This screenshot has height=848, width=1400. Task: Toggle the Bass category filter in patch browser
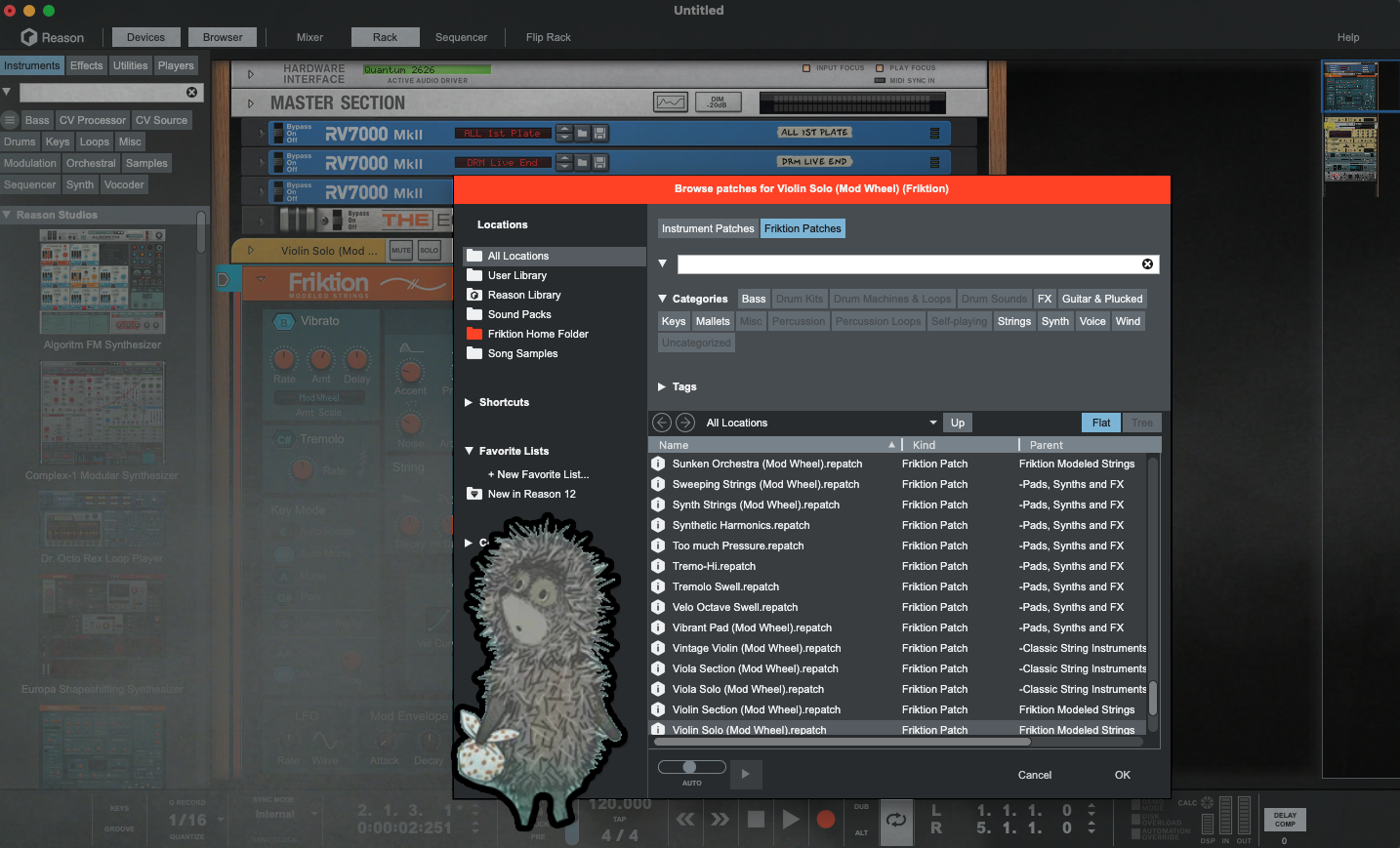tap(754, 299)
